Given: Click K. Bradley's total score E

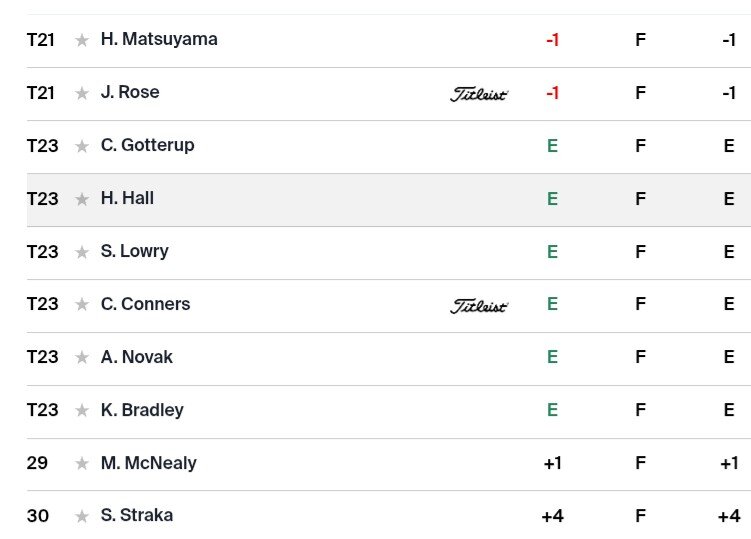Looking at the screenshot, I should tap(729, 410).
